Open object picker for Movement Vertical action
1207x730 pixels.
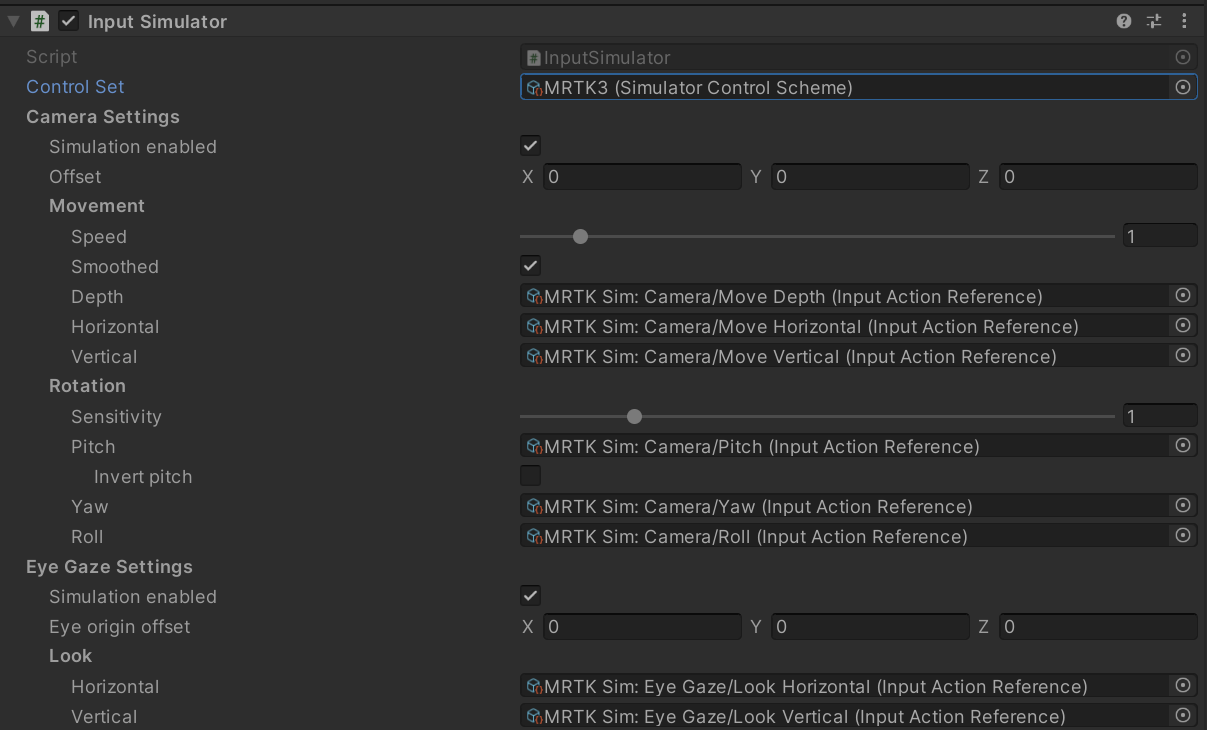[1183, 356]
